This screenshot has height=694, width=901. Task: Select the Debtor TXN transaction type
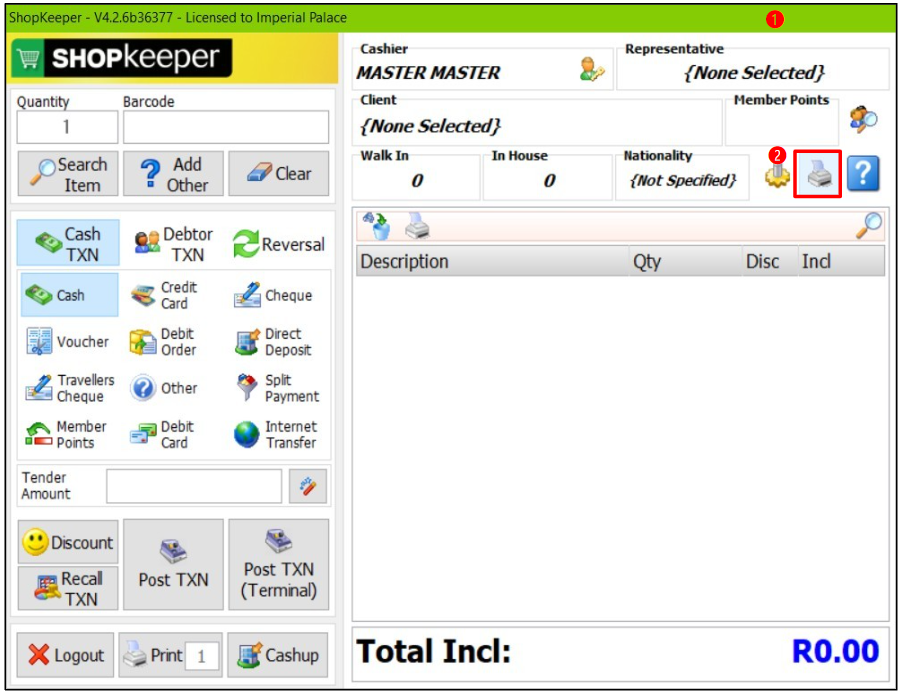(173, 244)
